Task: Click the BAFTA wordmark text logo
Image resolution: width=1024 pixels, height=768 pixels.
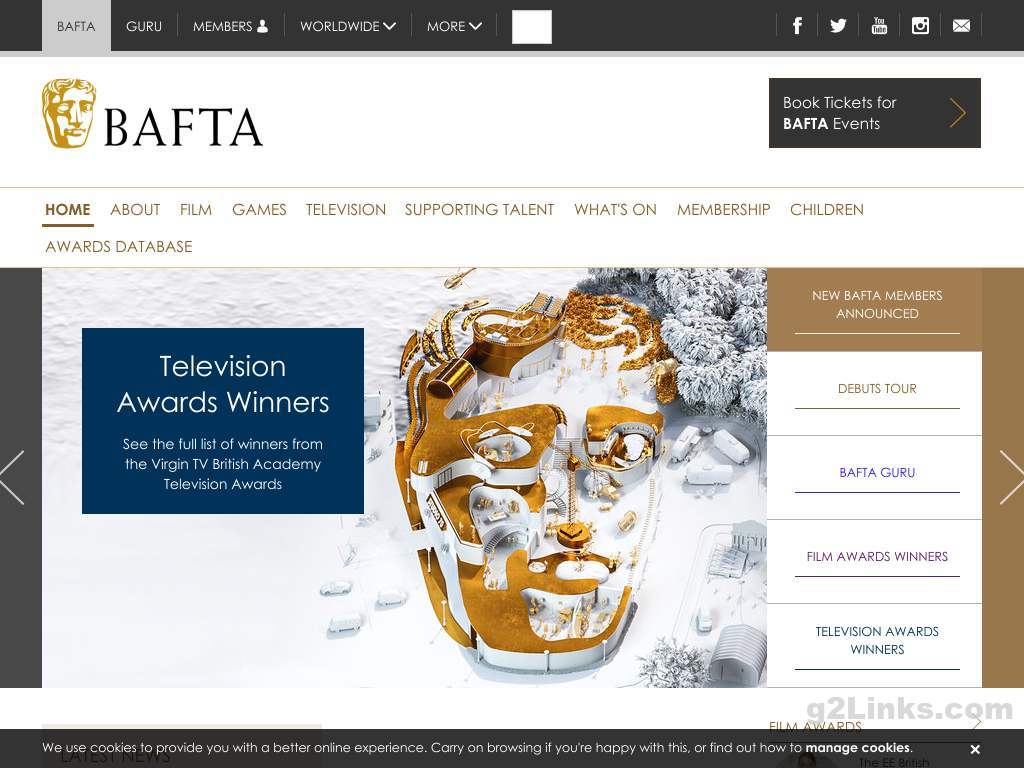Action: click(184, 127)
